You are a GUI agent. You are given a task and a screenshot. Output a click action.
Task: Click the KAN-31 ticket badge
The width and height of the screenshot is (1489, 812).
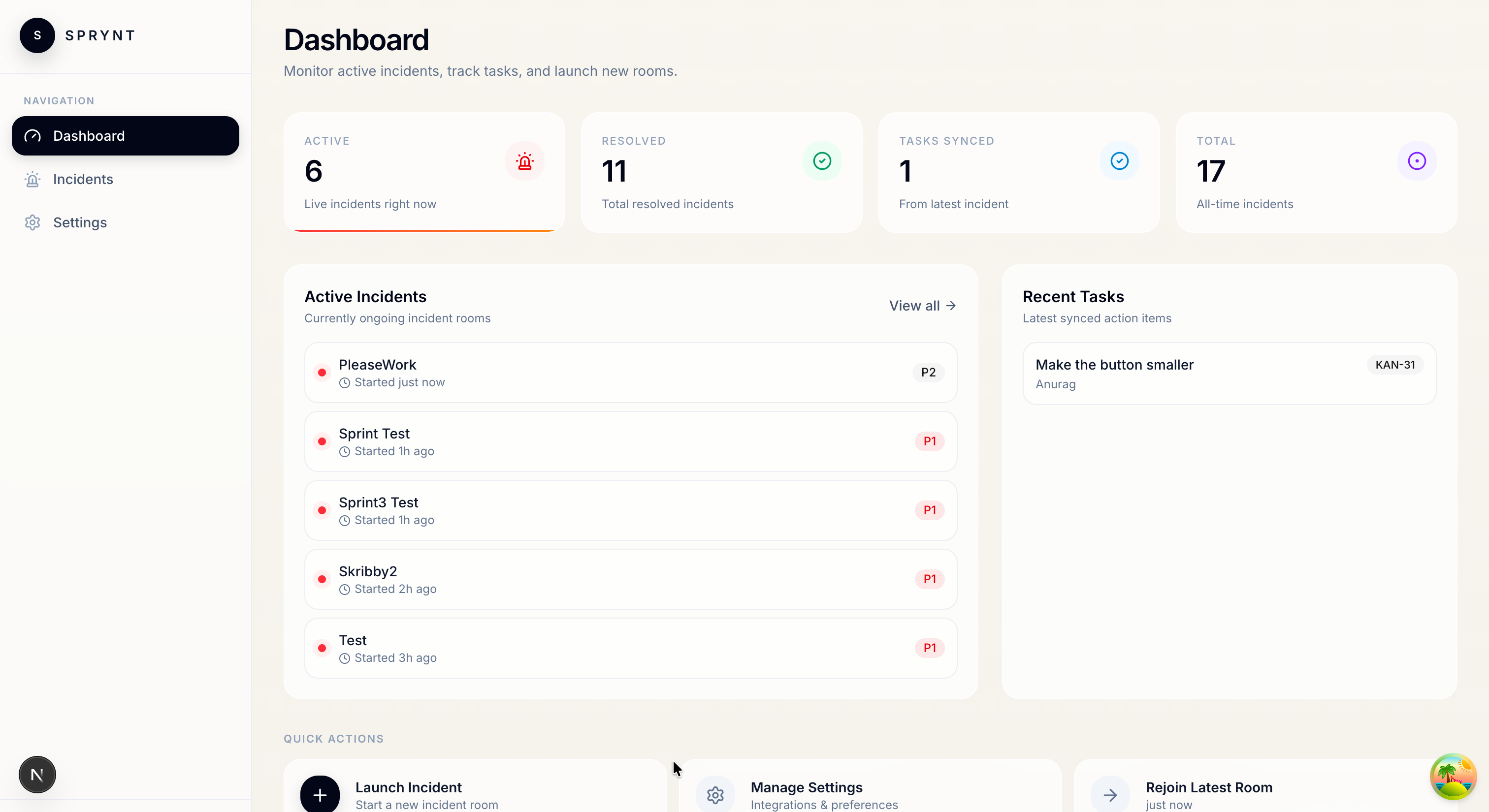(x=1395, y=365)
